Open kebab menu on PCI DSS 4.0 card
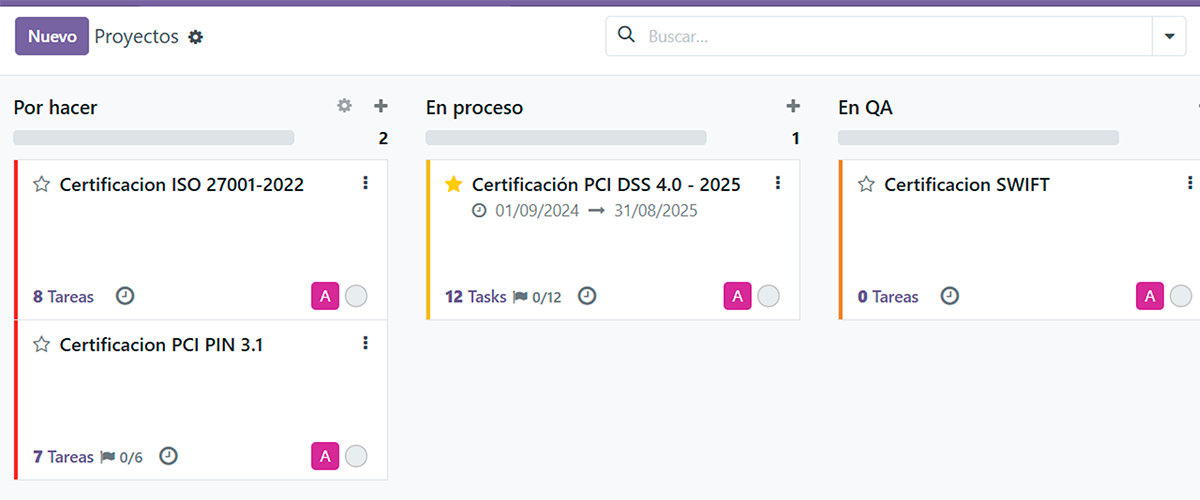This screenshot has height=500, width=1200. [x=778, y=183]
